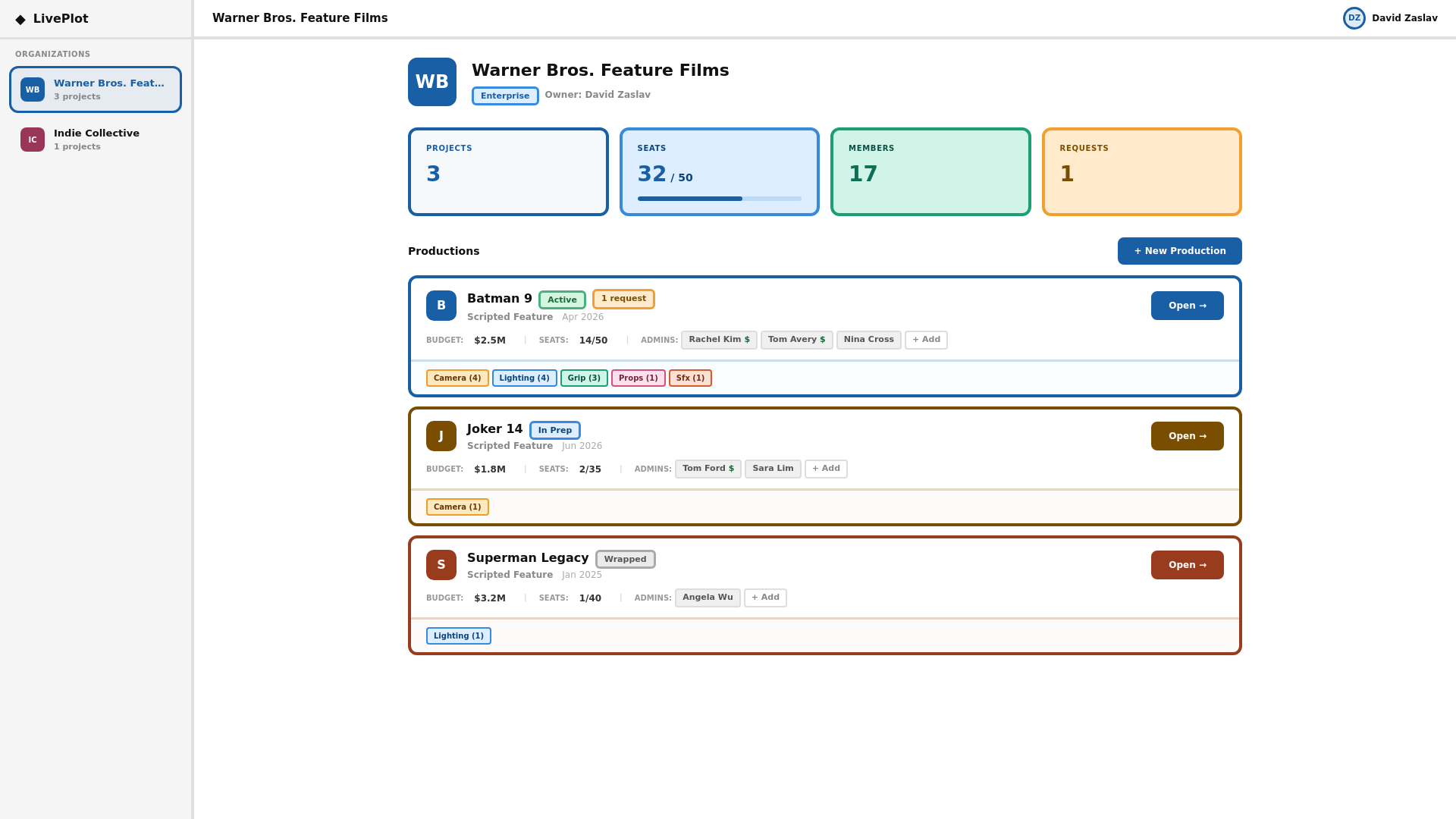
Task: Click the Superman Legacy title
Action: coord(528,558)
